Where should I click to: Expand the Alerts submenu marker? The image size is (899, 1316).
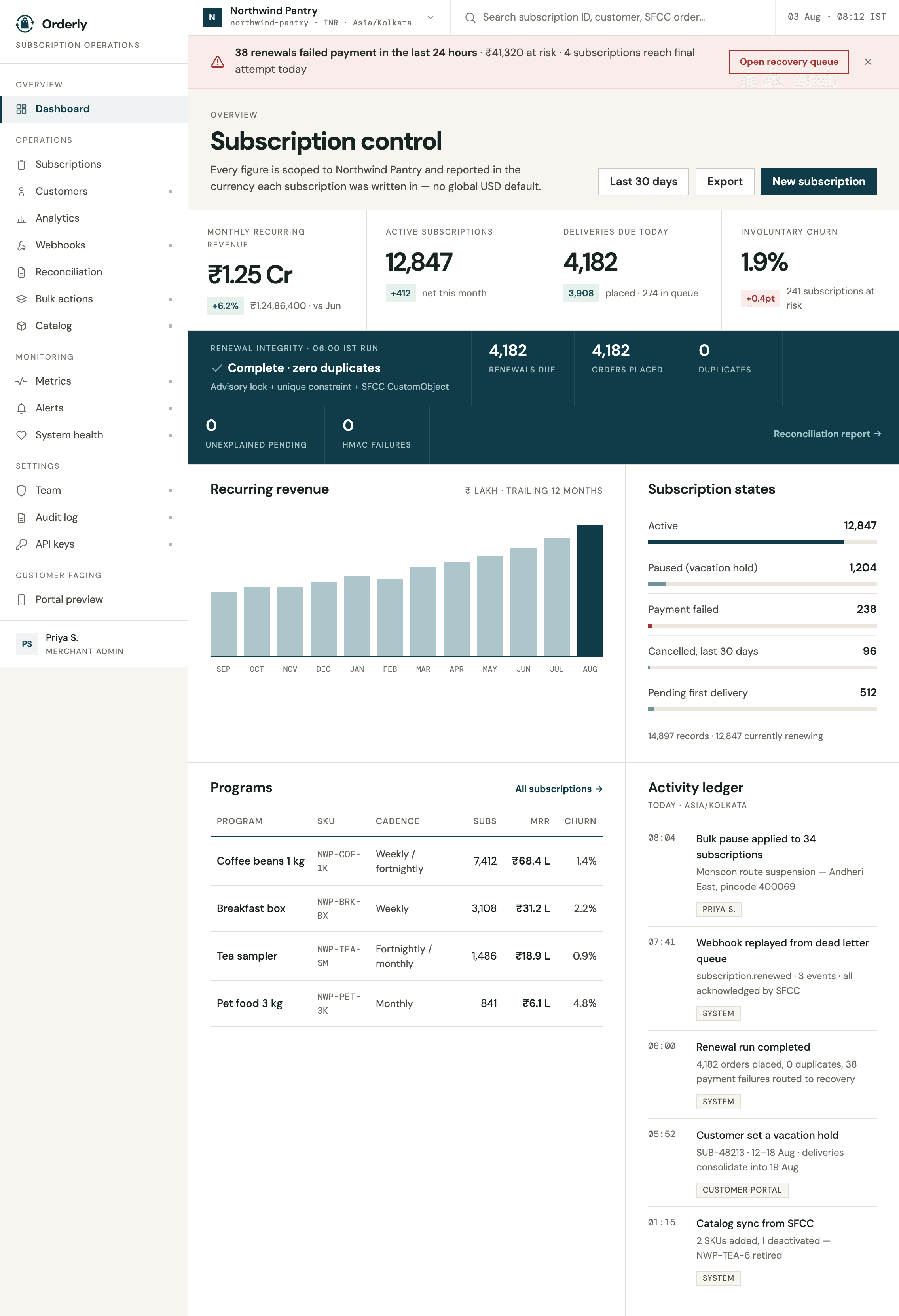click(170, 408)
